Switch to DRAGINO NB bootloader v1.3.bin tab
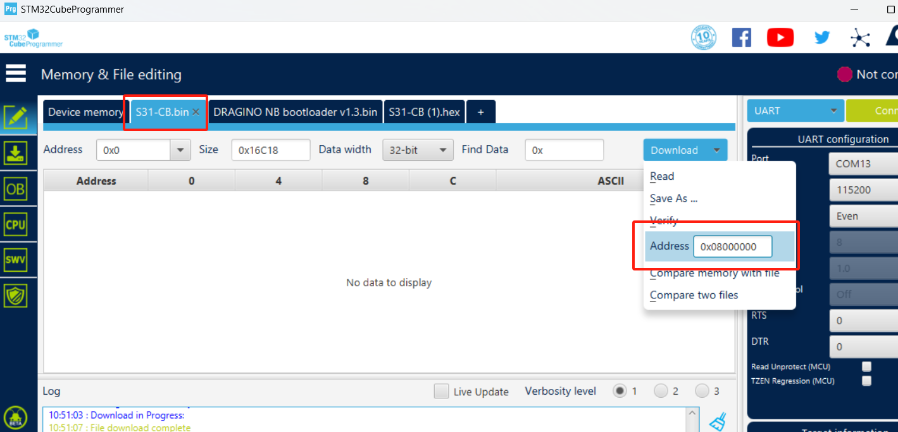898x432 pixels. (296, 112)
